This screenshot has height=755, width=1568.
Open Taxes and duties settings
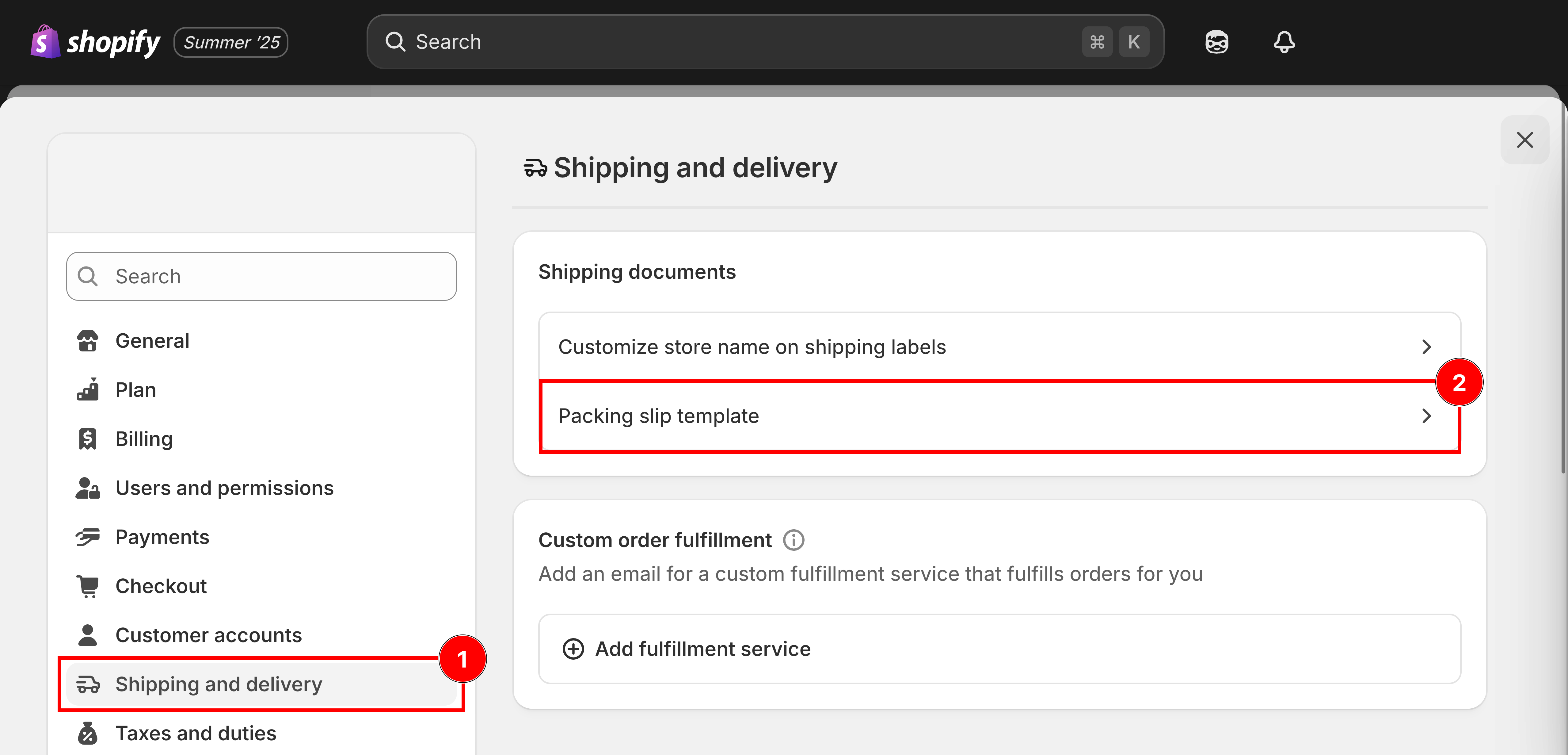tap(262, 734)
